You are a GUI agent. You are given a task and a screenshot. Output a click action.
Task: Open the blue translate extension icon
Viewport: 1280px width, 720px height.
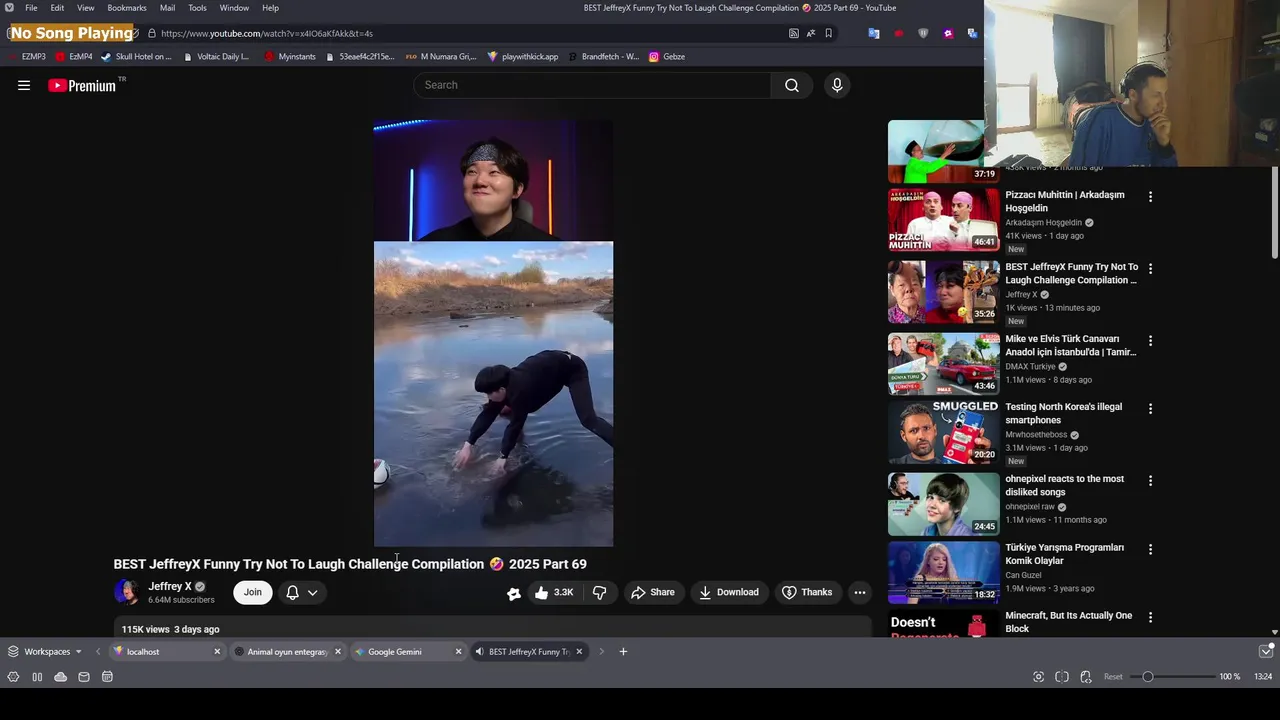pos(873,33)
